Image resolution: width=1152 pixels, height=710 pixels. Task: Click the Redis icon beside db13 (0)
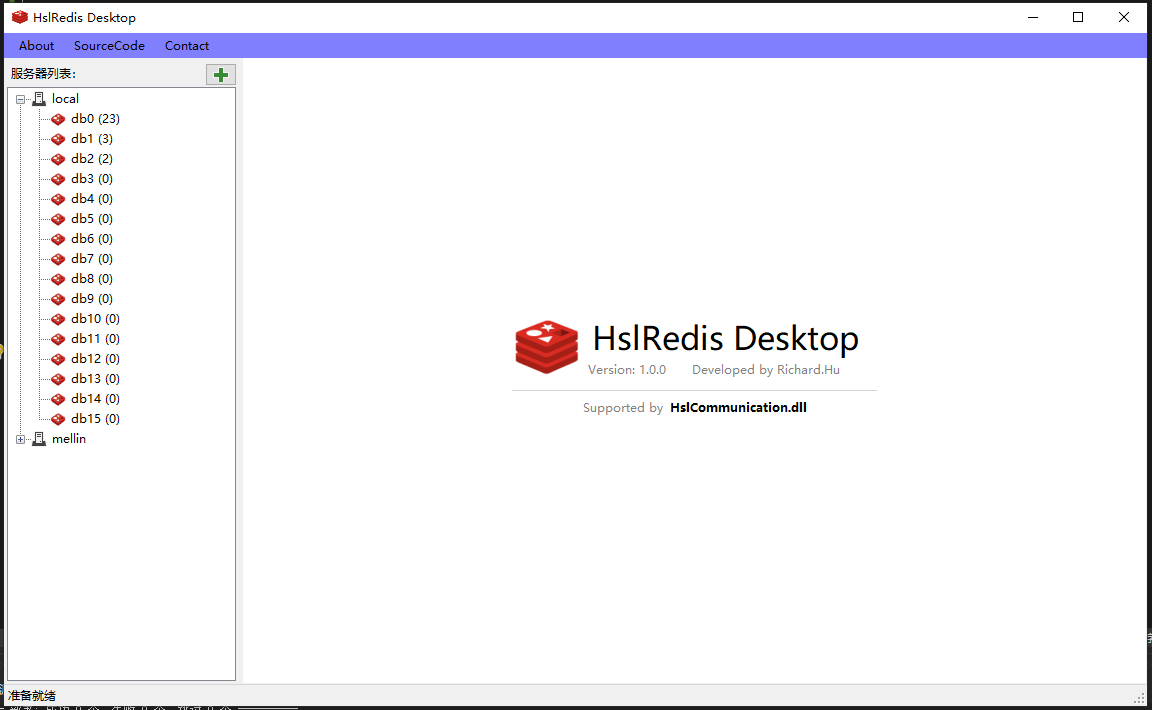(58, 379)
